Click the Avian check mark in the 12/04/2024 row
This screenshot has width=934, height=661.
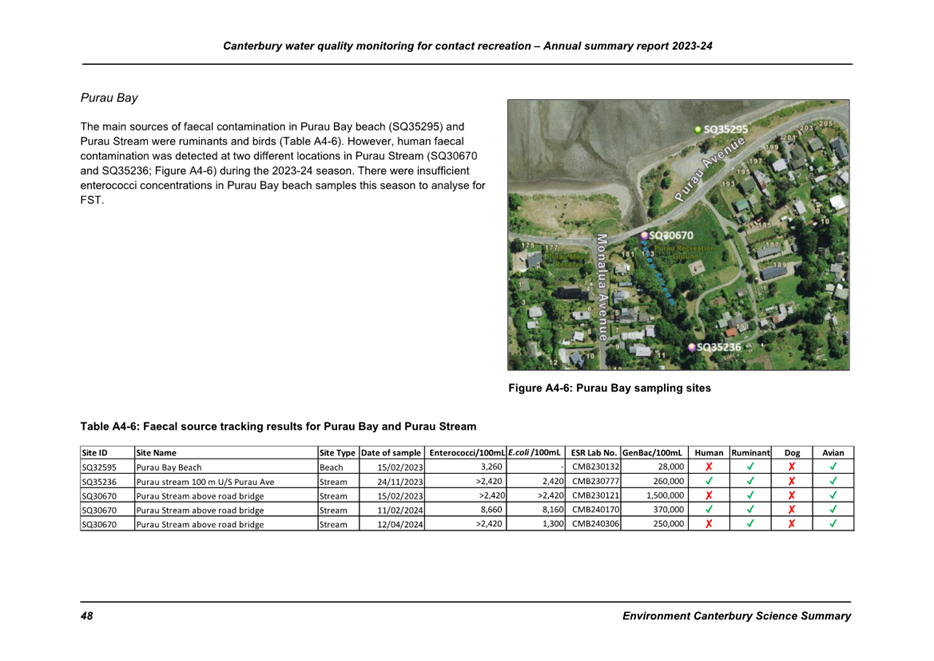[833, 524]
